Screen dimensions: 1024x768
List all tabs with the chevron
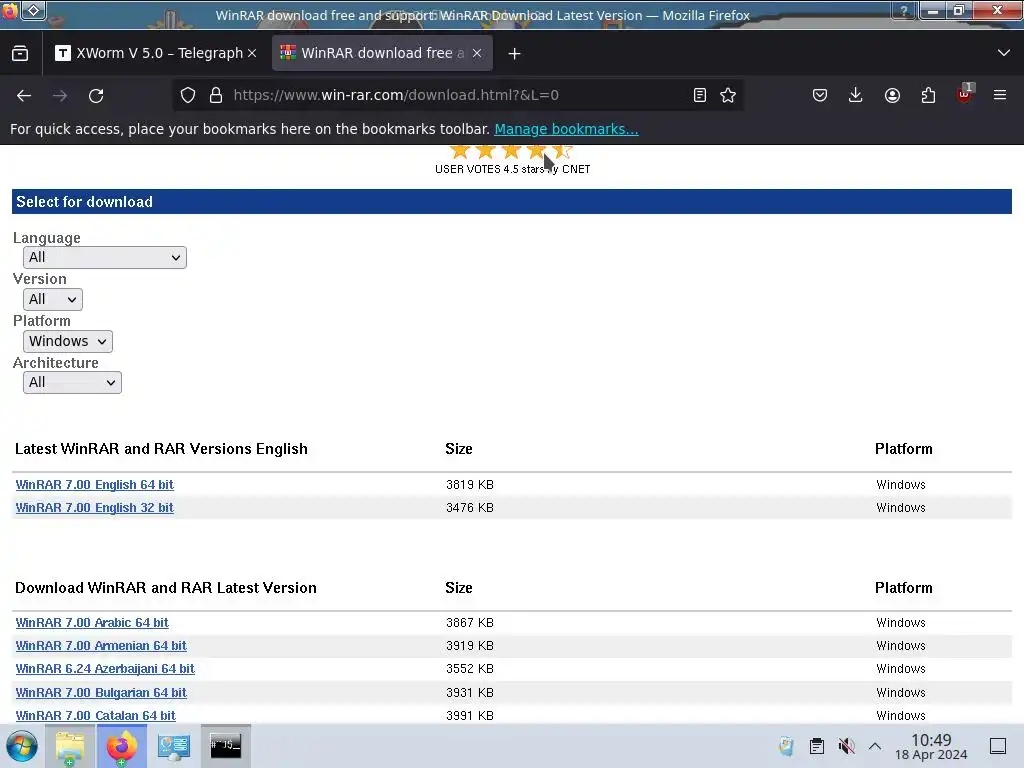click(x=1004, y=53)
